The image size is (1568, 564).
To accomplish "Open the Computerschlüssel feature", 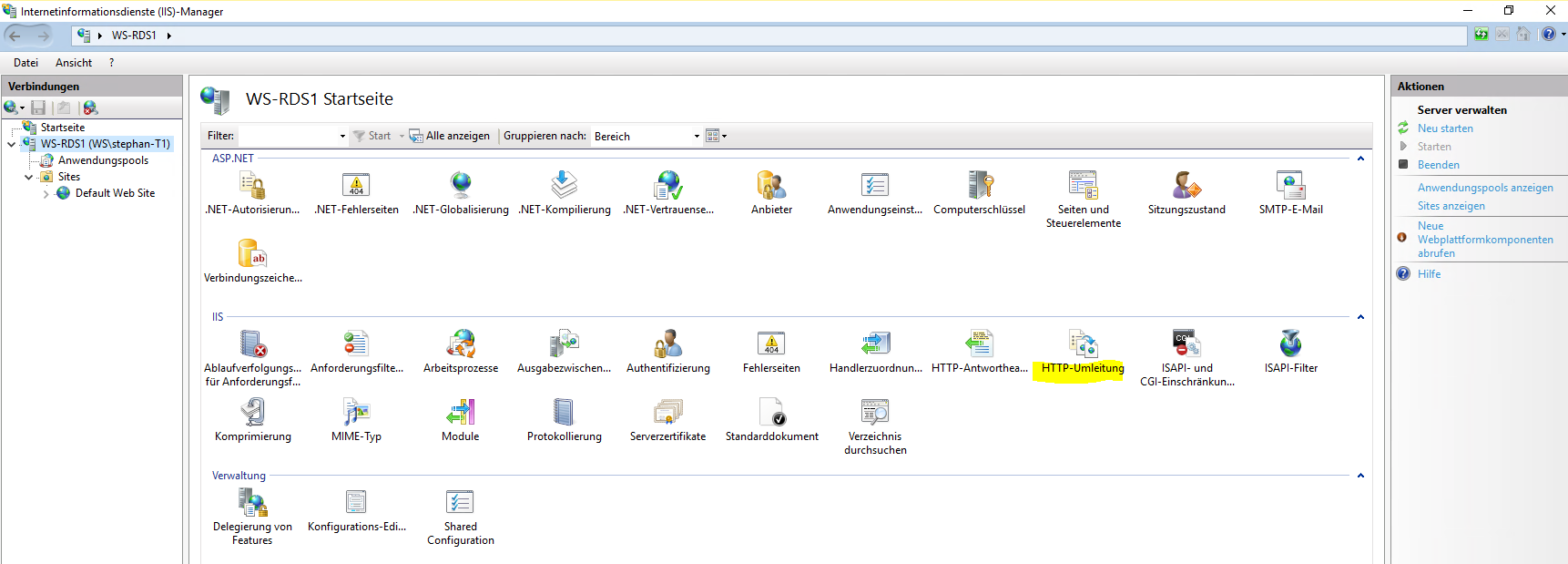I will [x=979, y=193].
